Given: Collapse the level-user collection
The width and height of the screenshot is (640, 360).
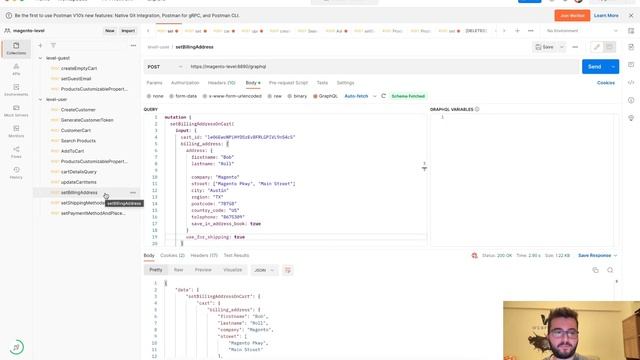Looking at the screenshot, I should pyautogui.click(x=40, y=99).
